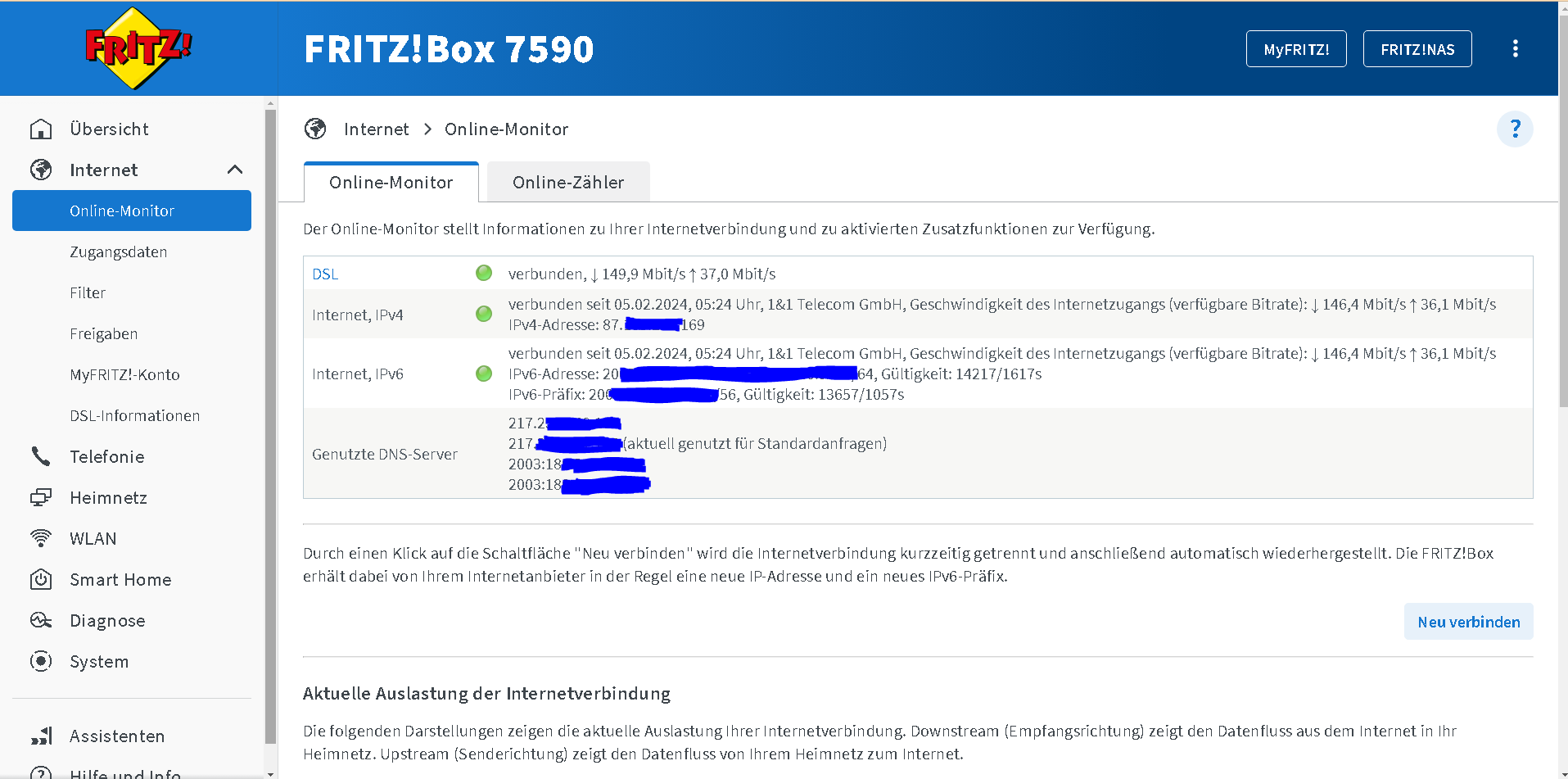Screen dimensions: 1568x779
Task: Open System menu
Action: click(x=99, y=661)
